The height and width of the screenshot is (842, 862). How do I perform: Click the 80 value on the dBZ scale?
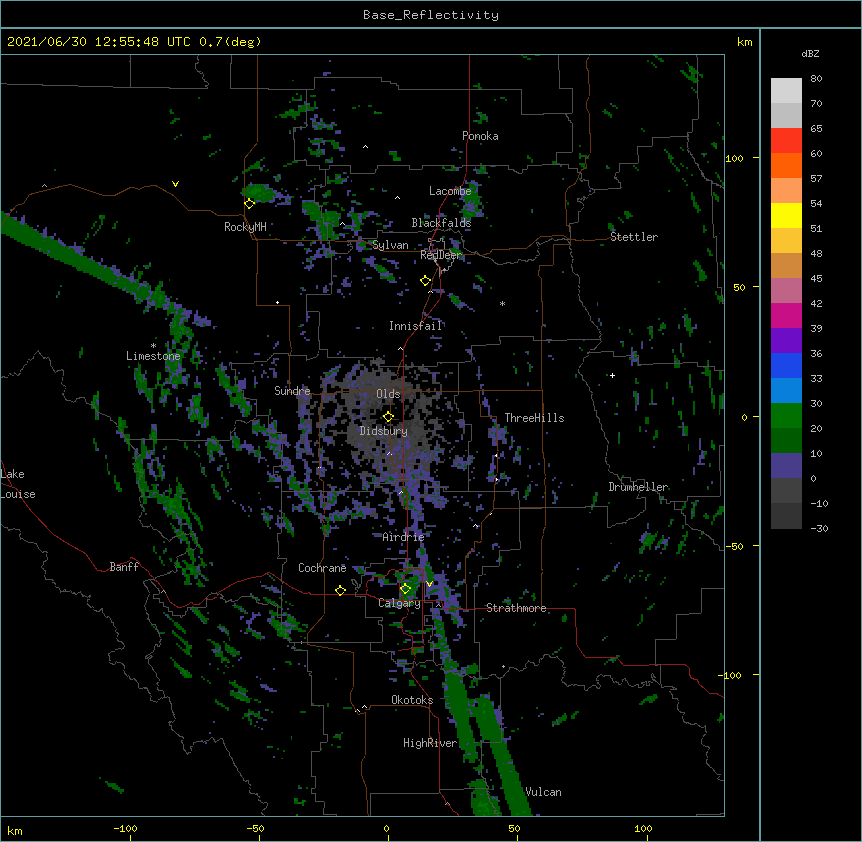(x=816, y=79)
